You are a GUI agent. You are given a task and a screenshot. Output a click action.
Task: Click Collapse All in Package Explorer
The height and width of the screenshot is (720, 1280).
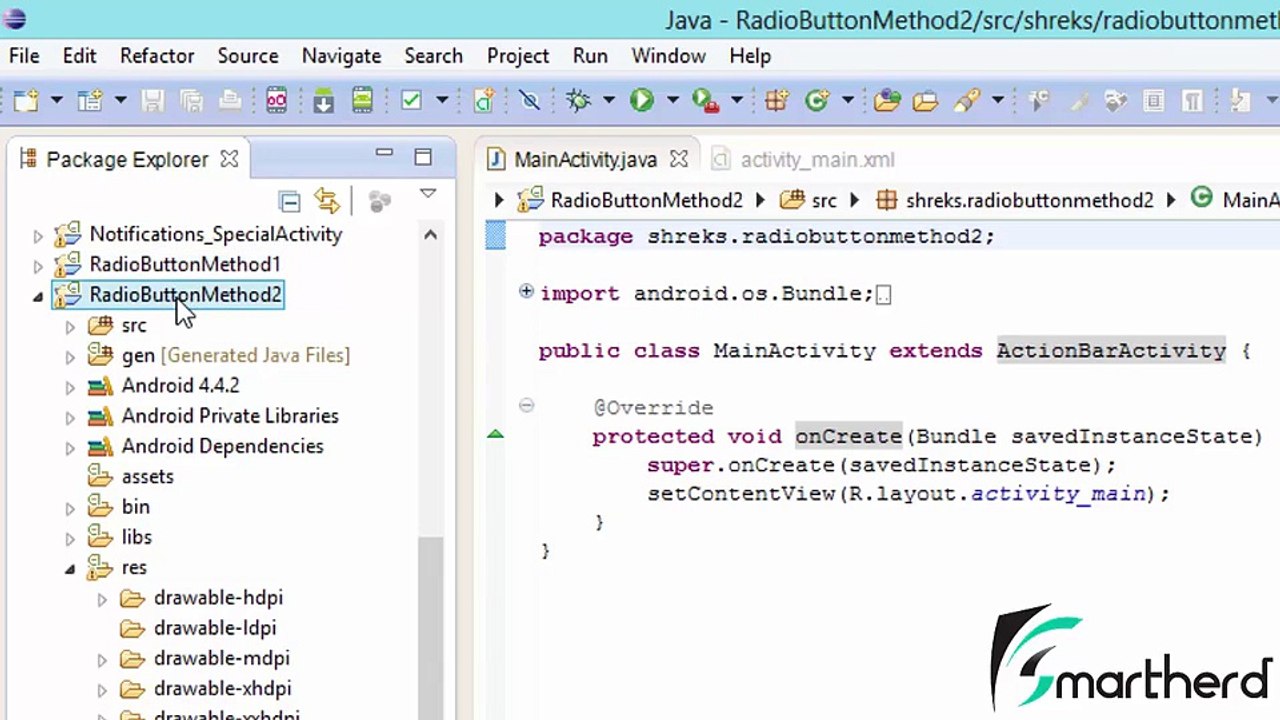pos(290,201)
